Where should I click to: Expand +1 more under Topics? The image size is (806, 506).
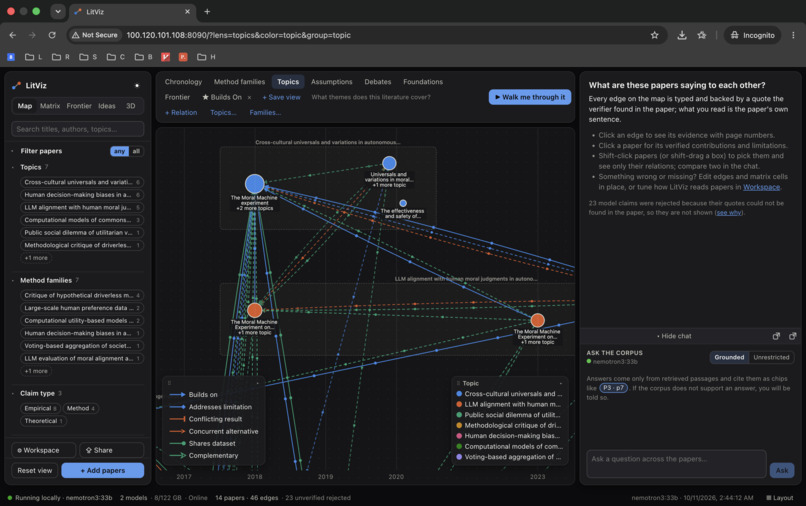(x=36, y=258)
